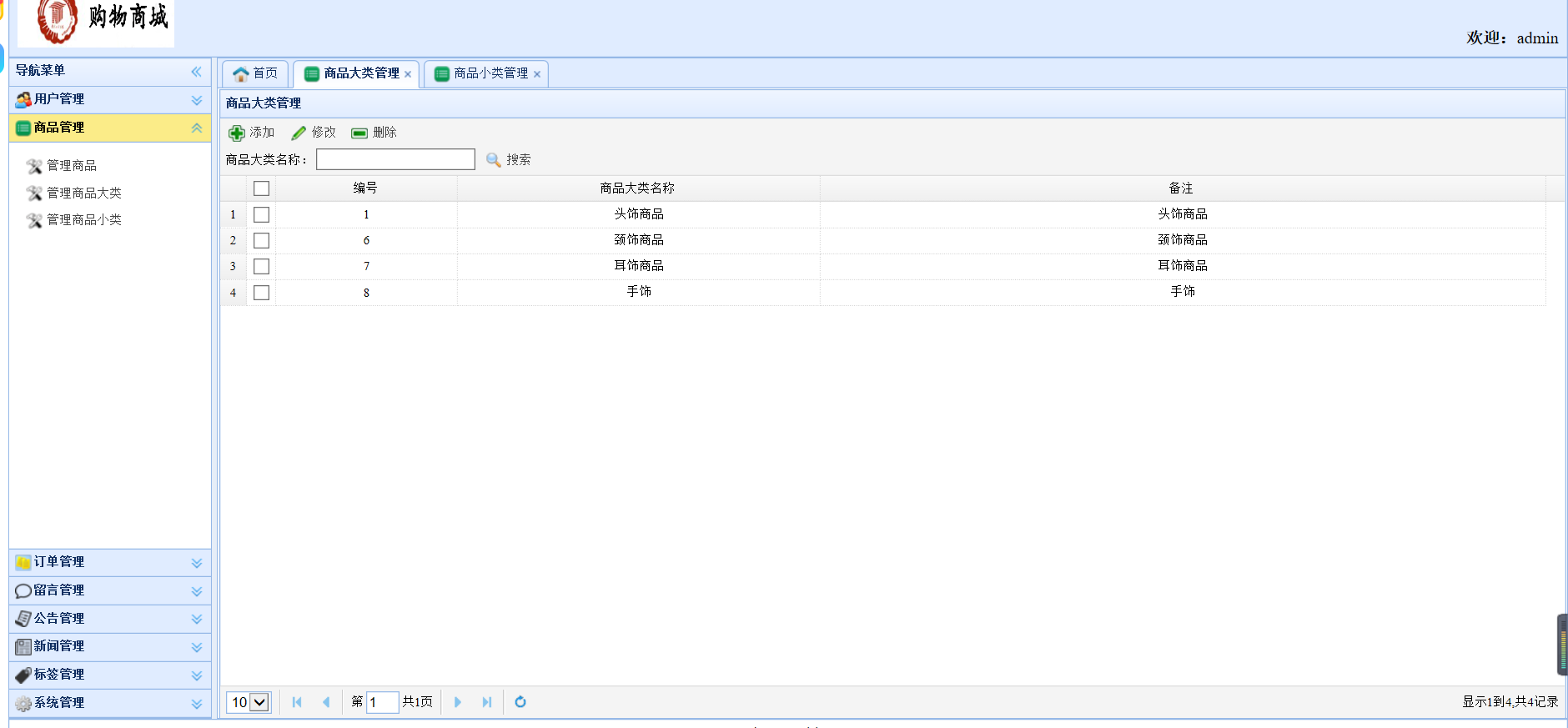Expand the 订单管理 section chevron
The width and height of the screenshot is (1568, 728).
[197, 563]
